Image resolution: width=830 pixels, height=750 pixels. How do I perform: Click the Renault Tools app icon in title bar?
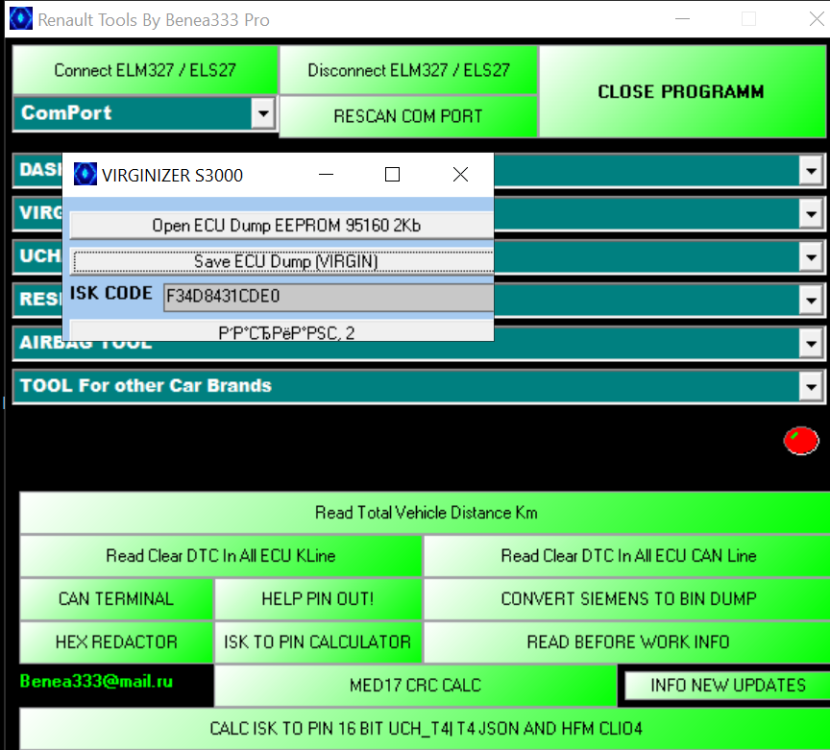coord(21,19)
